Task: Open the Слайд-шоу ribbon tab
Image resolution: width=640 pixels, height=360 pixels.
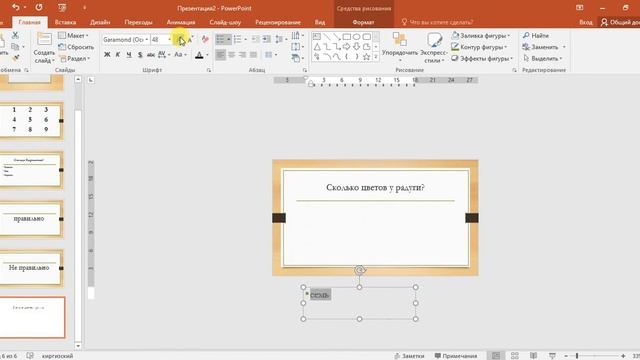Action: (225, 22)
